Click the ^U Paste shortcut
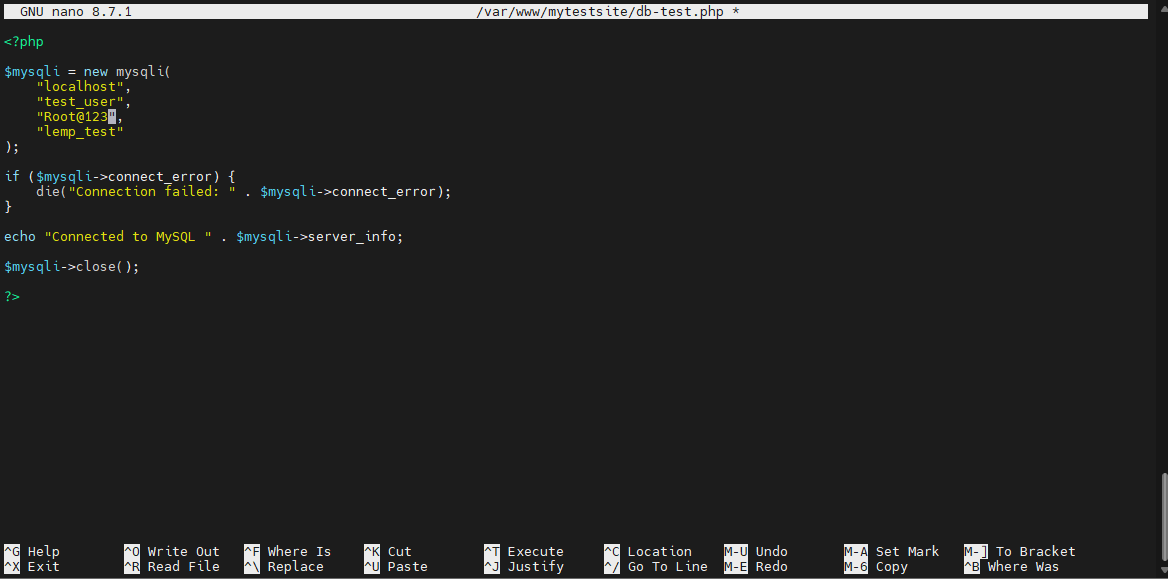The image size is (1168, 579). (x=396, y=566)
